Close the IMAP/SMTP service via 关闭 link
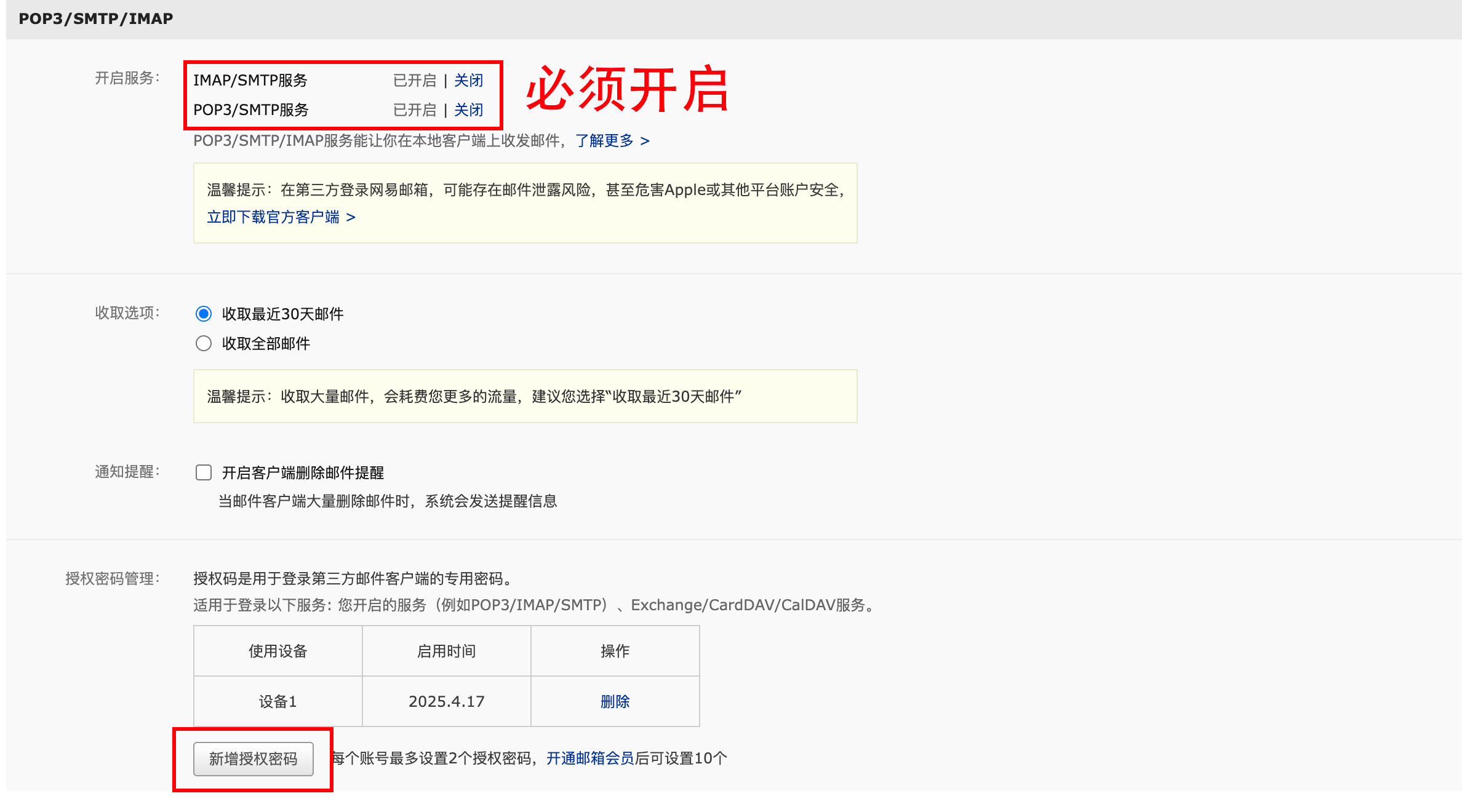 (x=468, y=81)
